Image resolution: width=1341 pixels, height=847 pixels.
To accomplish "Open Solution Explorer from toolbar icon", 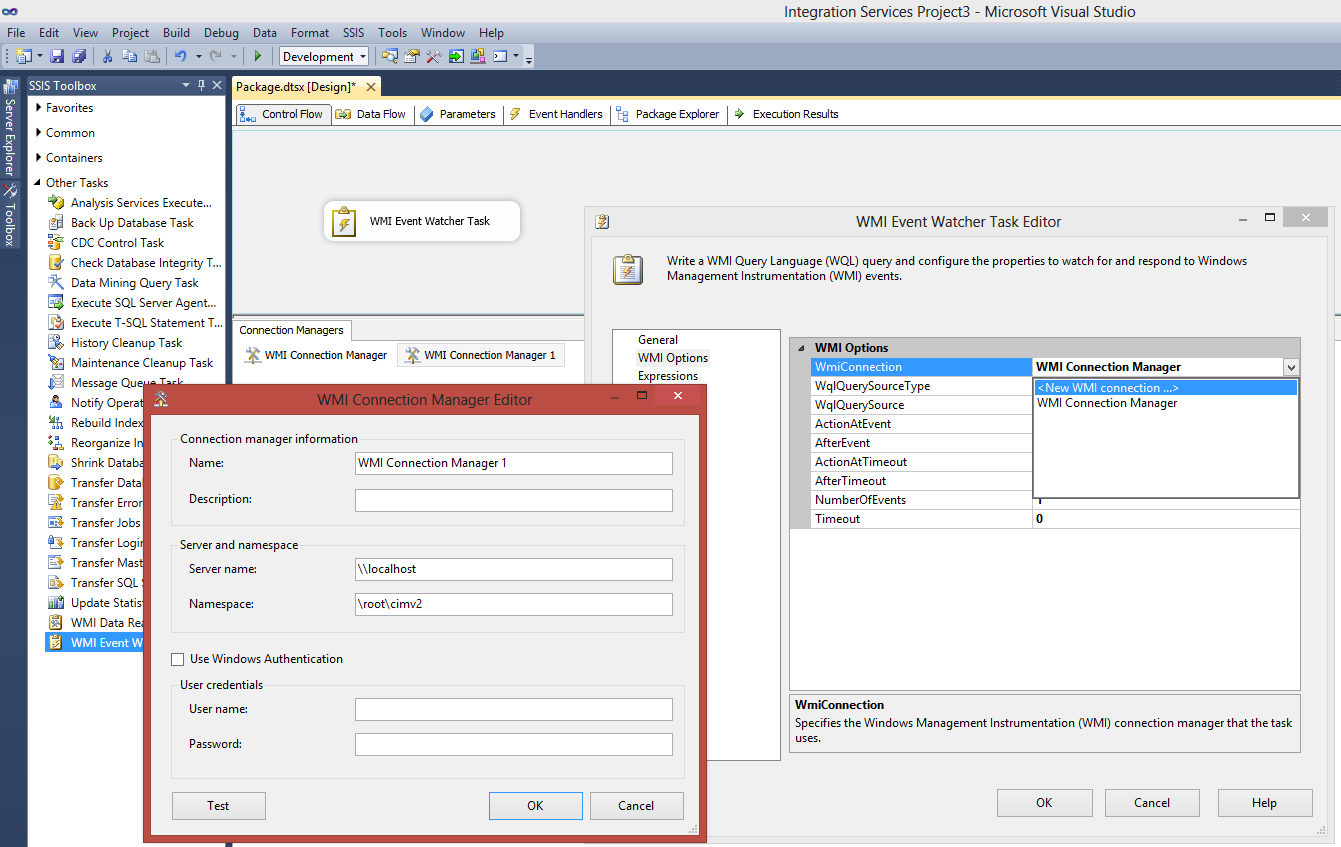I will pyautogui.click(x=390, y=56).
